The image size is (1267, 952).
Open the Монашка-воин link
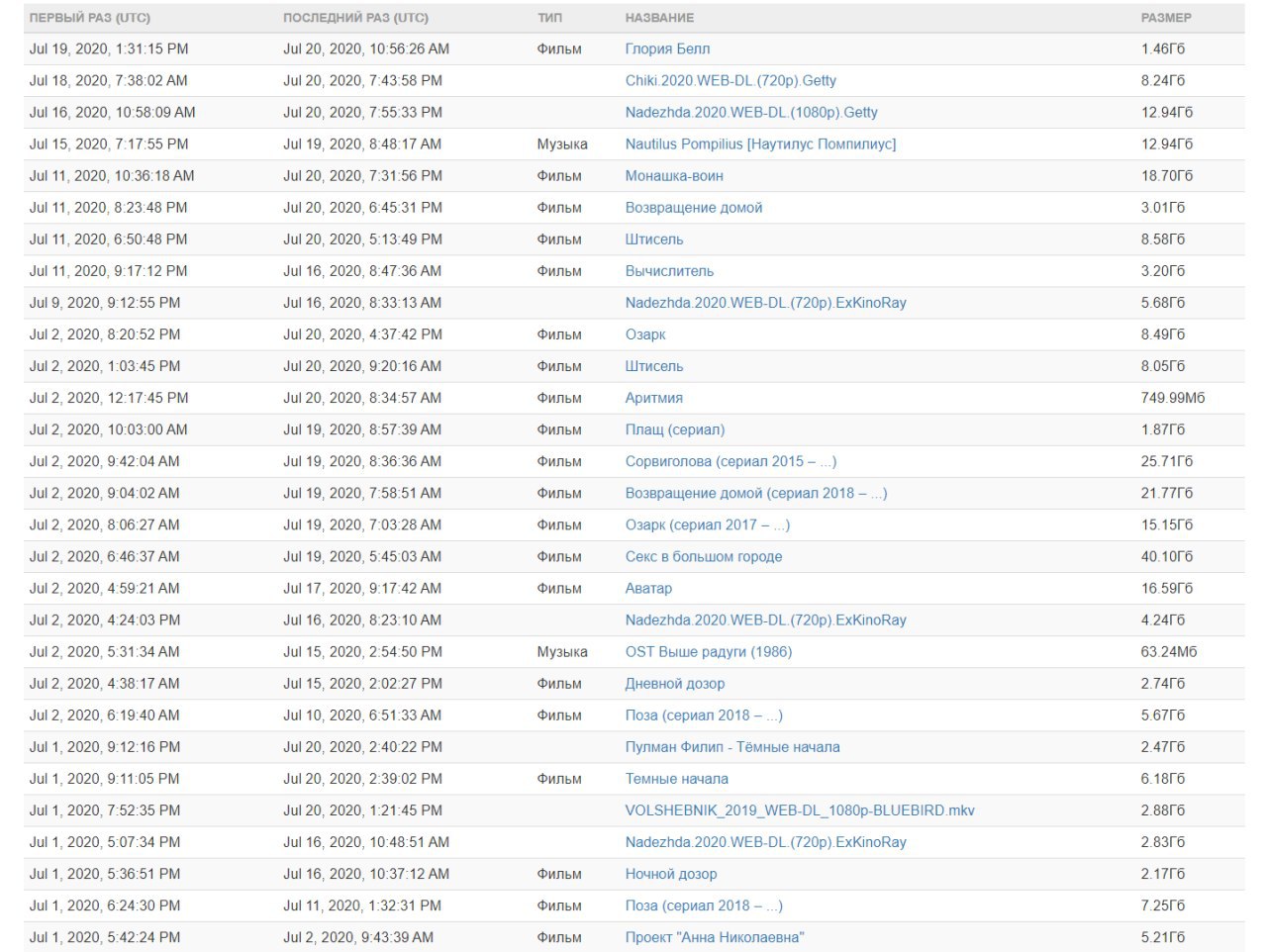(674, 175)
